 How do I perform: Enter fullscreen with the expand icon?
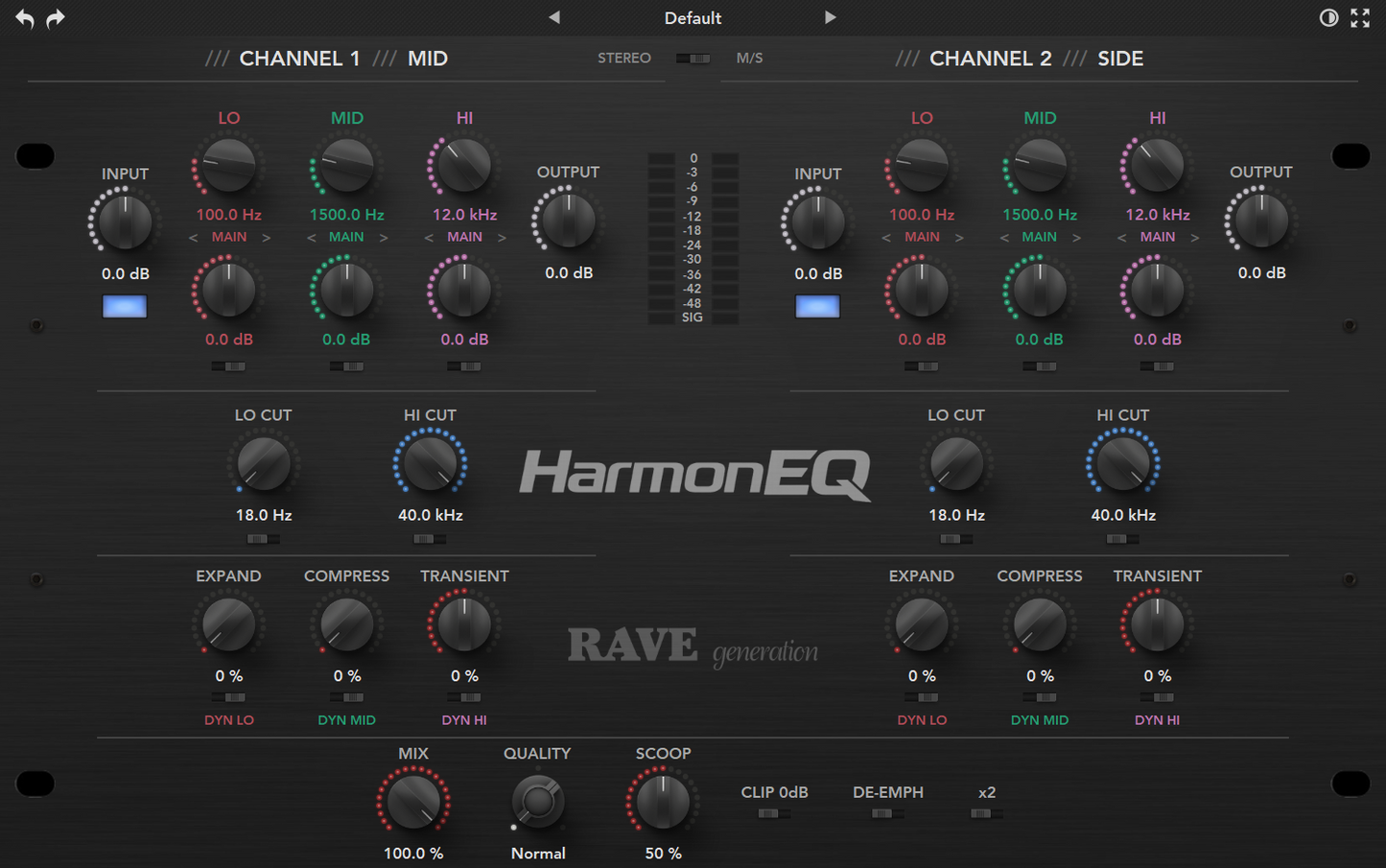pyautogui.click(x=1360, y=17)
